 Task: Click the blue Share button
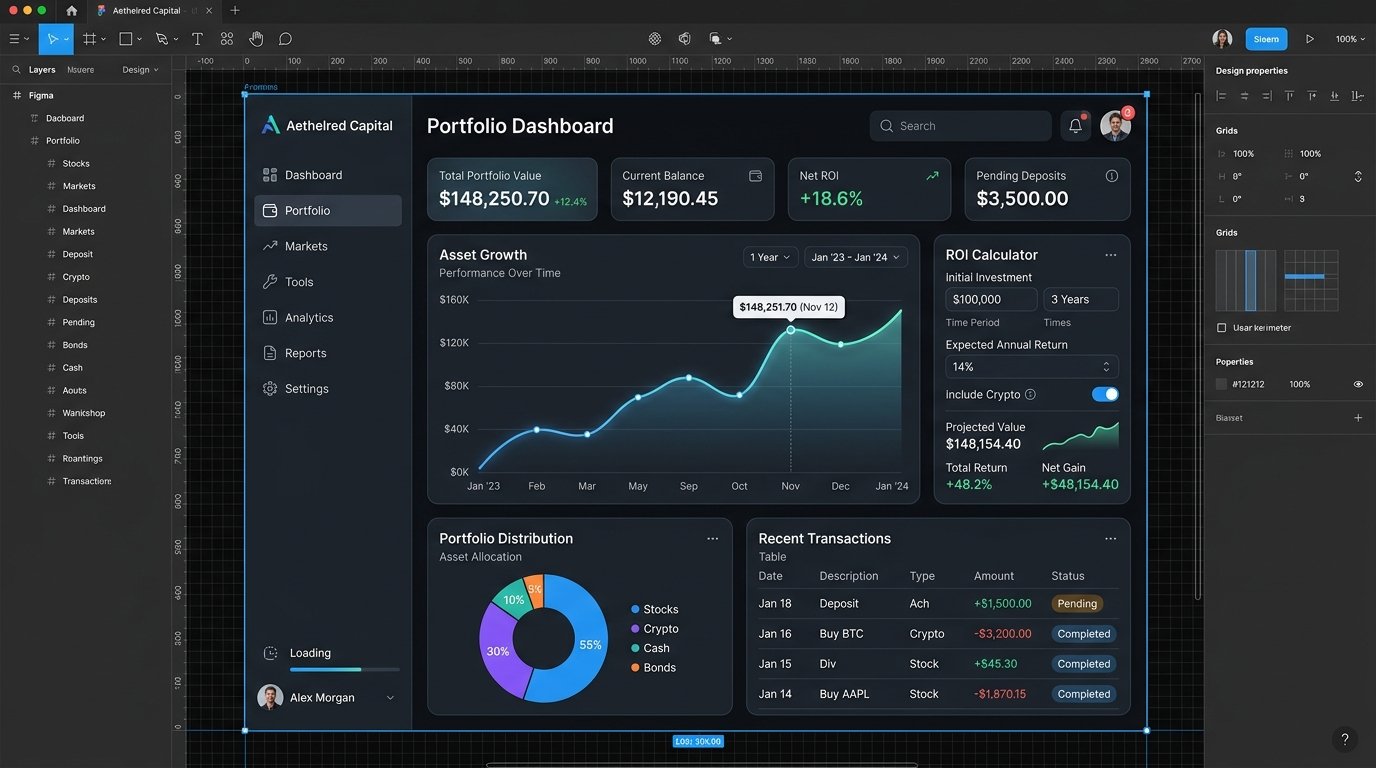click(x=1266, y=39)
